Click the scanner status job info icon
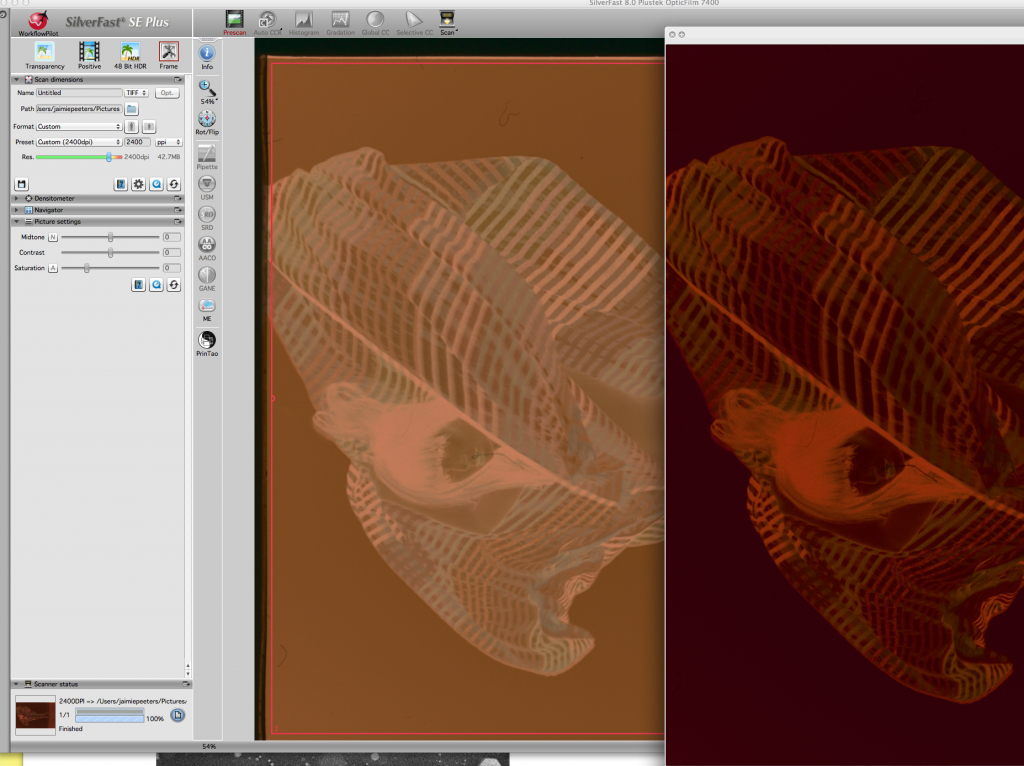This screenshot has width=1024, height=766. pos(177,715)
